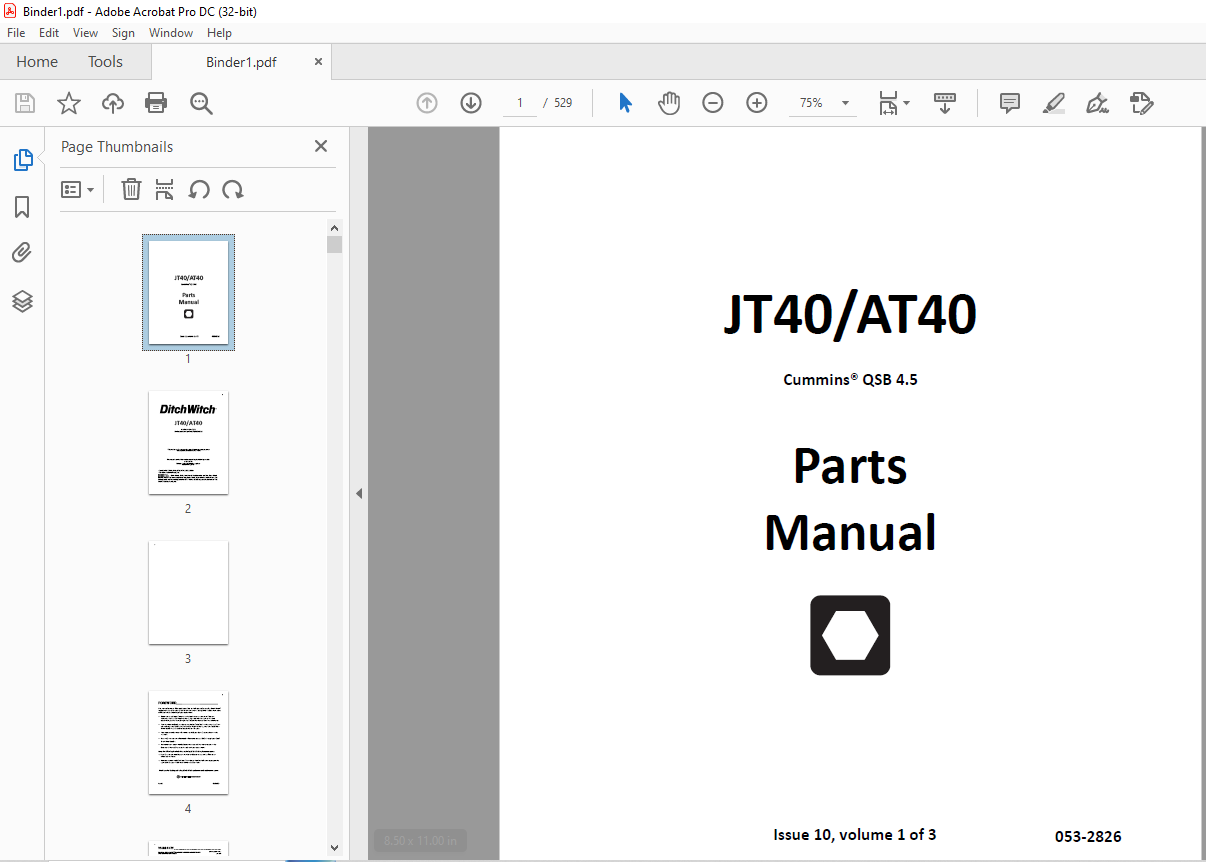The height and width of the screenshot is (862, 1206).
Task: Click the Print pages scissors icon
Action: coord(165,189)
